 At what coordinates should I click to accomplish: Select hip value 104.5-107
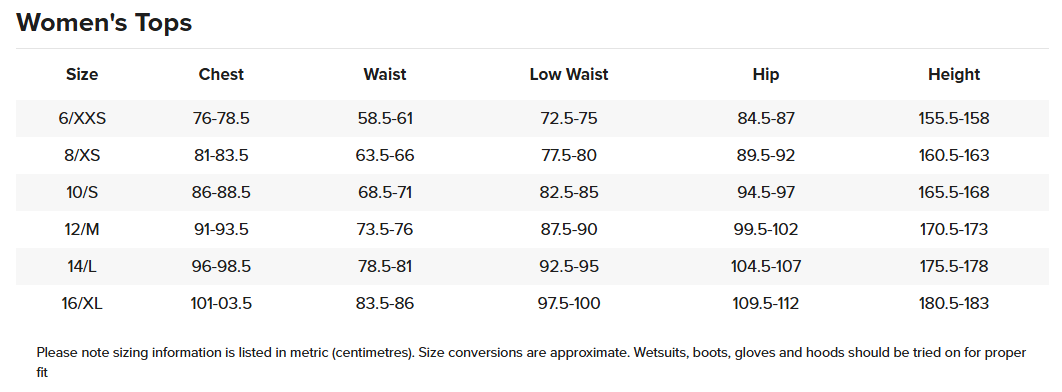pos(766,267)
